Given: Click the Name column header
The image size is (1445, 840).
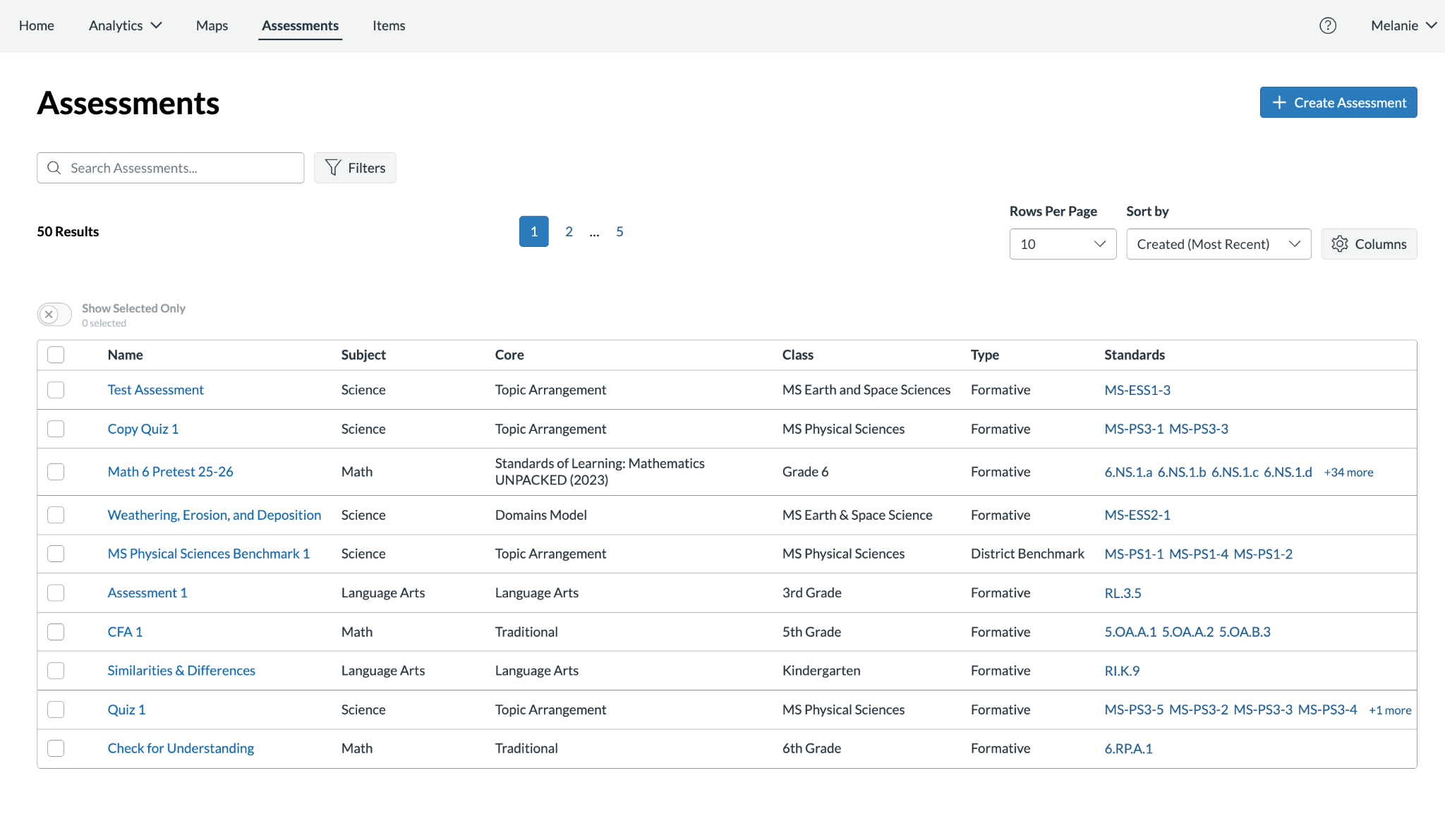Looking at the screenshot, I should 126,355.
